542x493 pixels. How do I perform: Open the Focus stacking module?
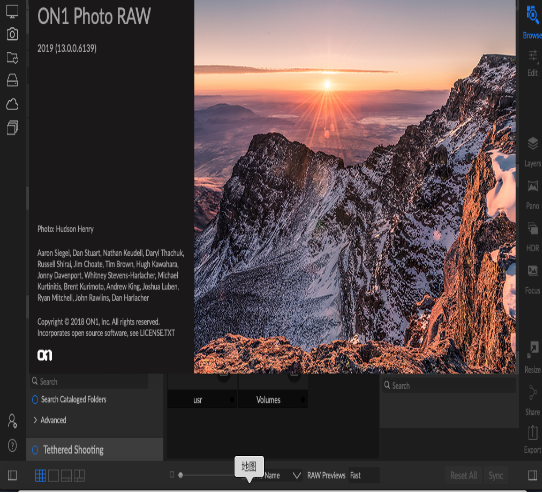(533, 280)
